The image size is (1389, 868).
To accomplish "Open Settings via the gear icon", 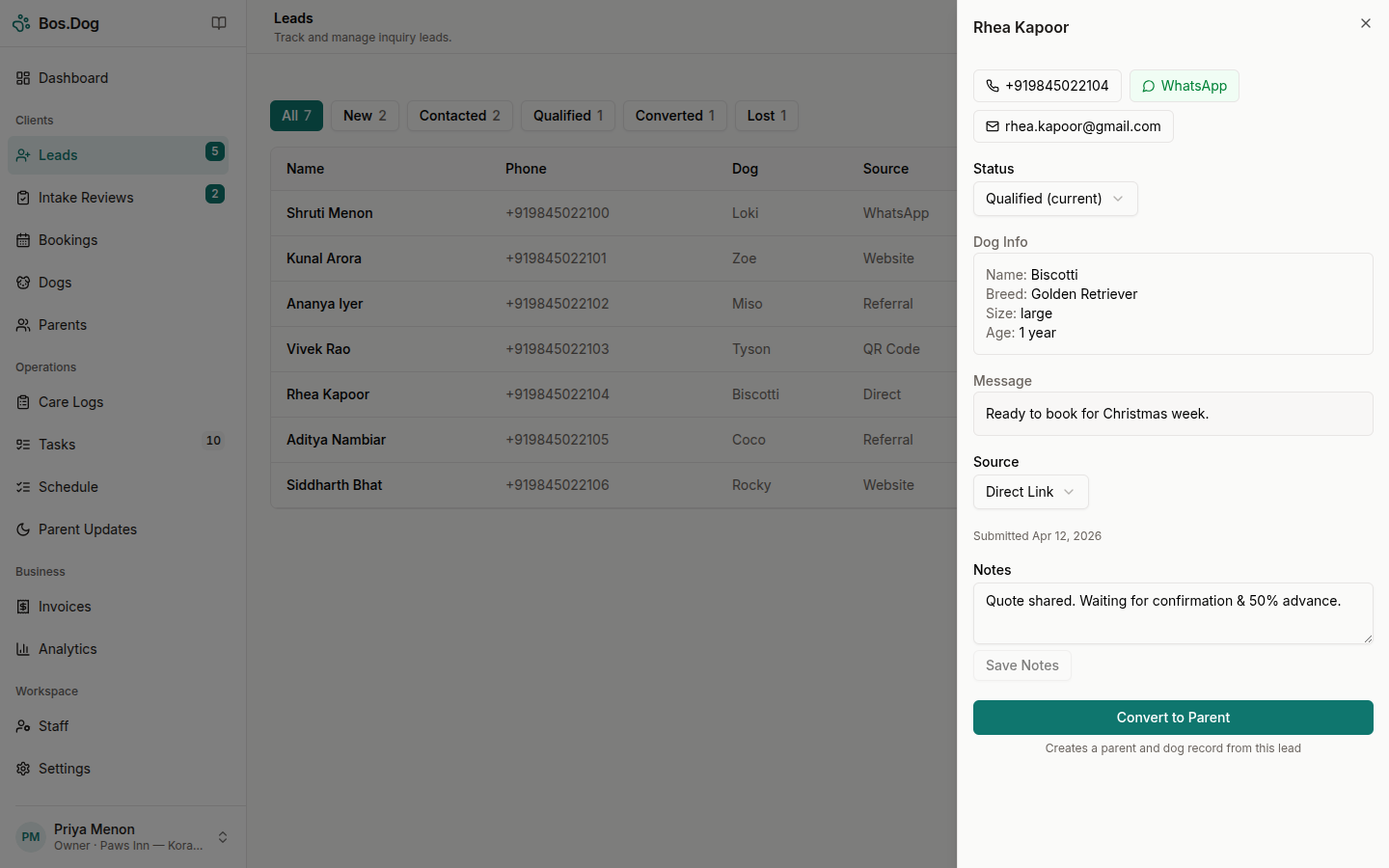I will pos(22,769).
